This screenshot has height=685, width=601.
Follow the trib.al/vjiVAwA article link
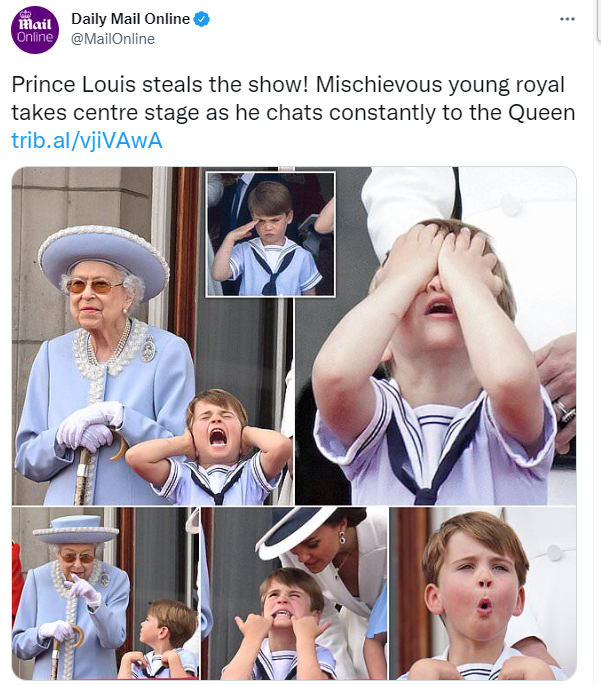coord(87,141)
